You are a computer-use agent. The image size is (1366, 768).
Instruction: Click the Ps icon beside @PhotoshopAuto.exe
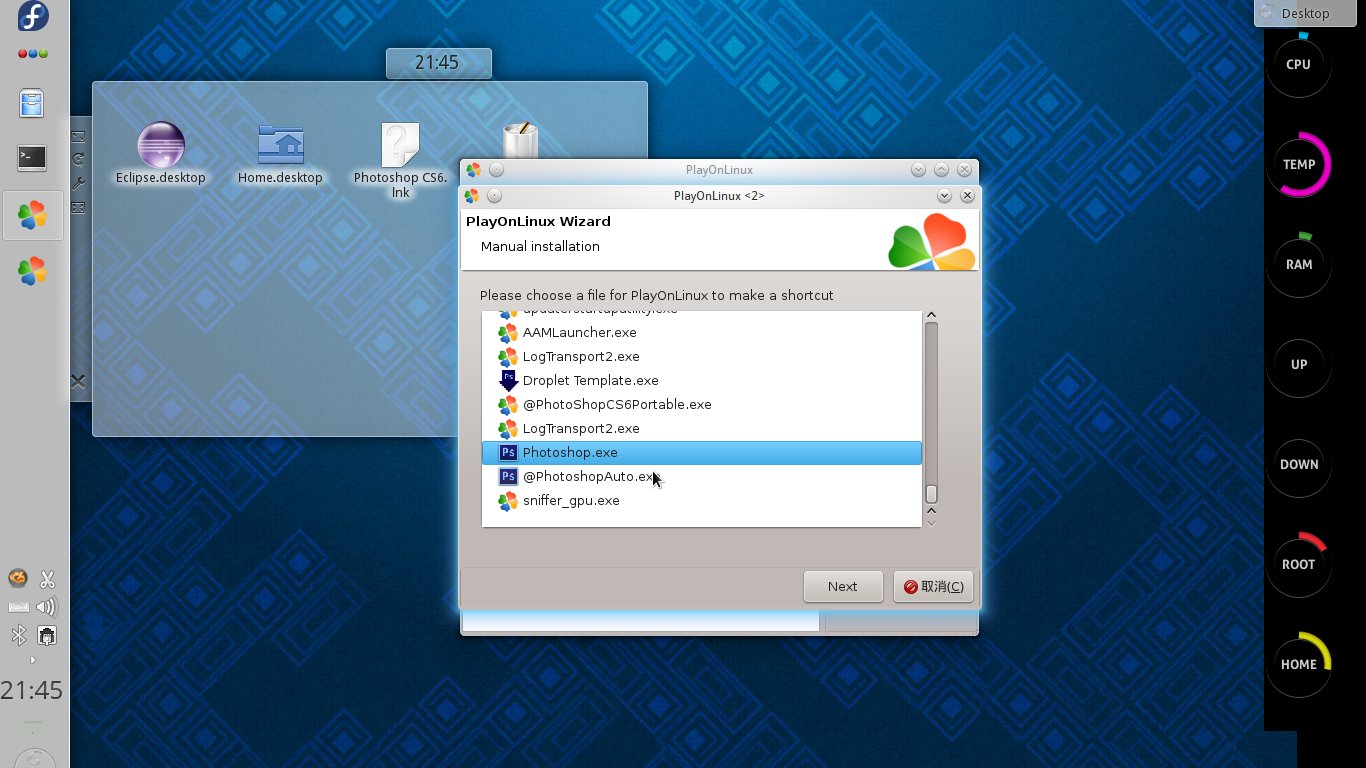point(508,476)
